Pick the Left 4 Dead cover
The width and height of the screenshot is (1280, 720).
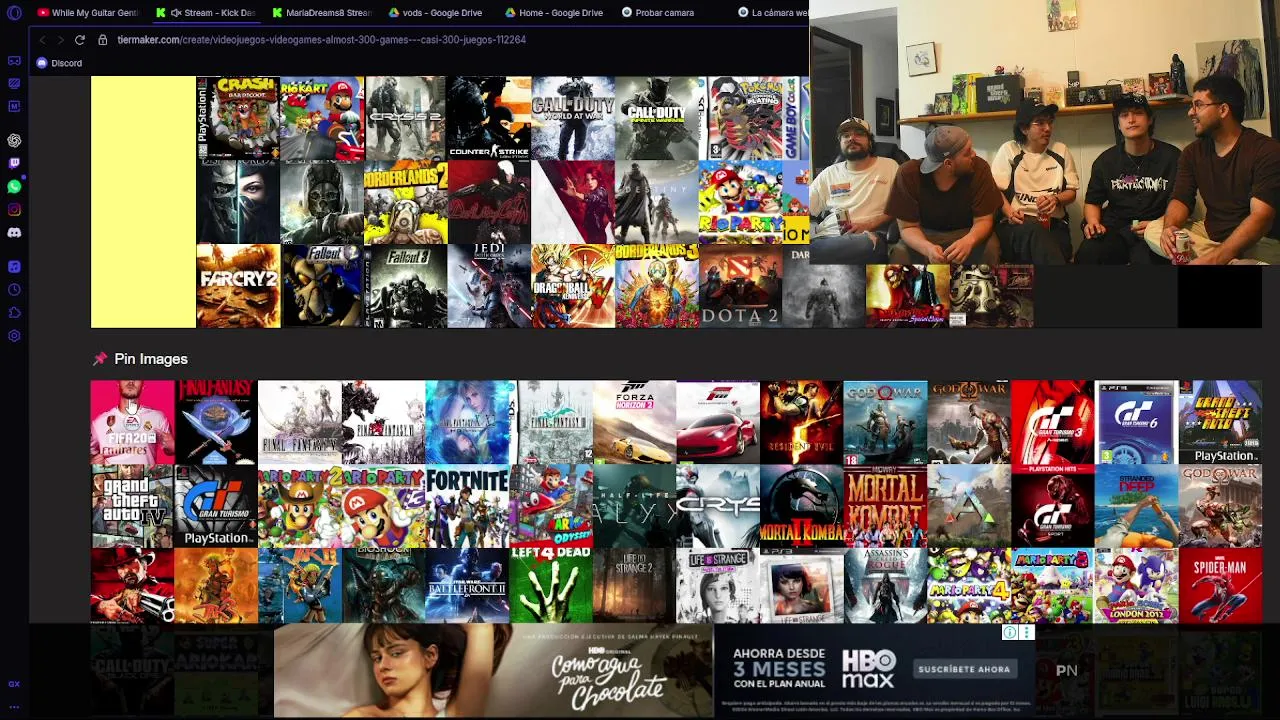tap(550, 585)
